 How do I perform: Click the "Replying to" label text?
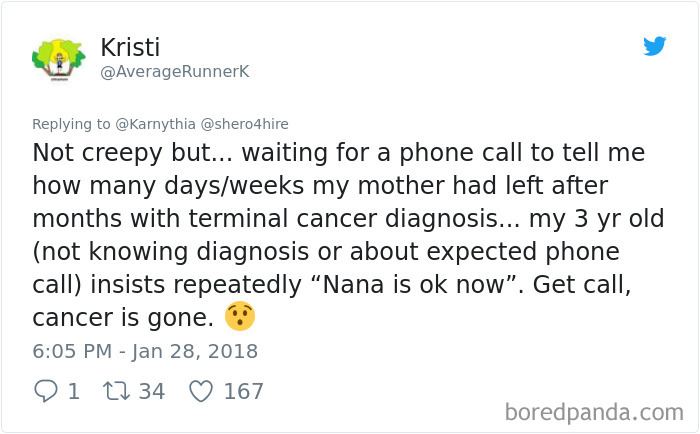click(71, 124)
